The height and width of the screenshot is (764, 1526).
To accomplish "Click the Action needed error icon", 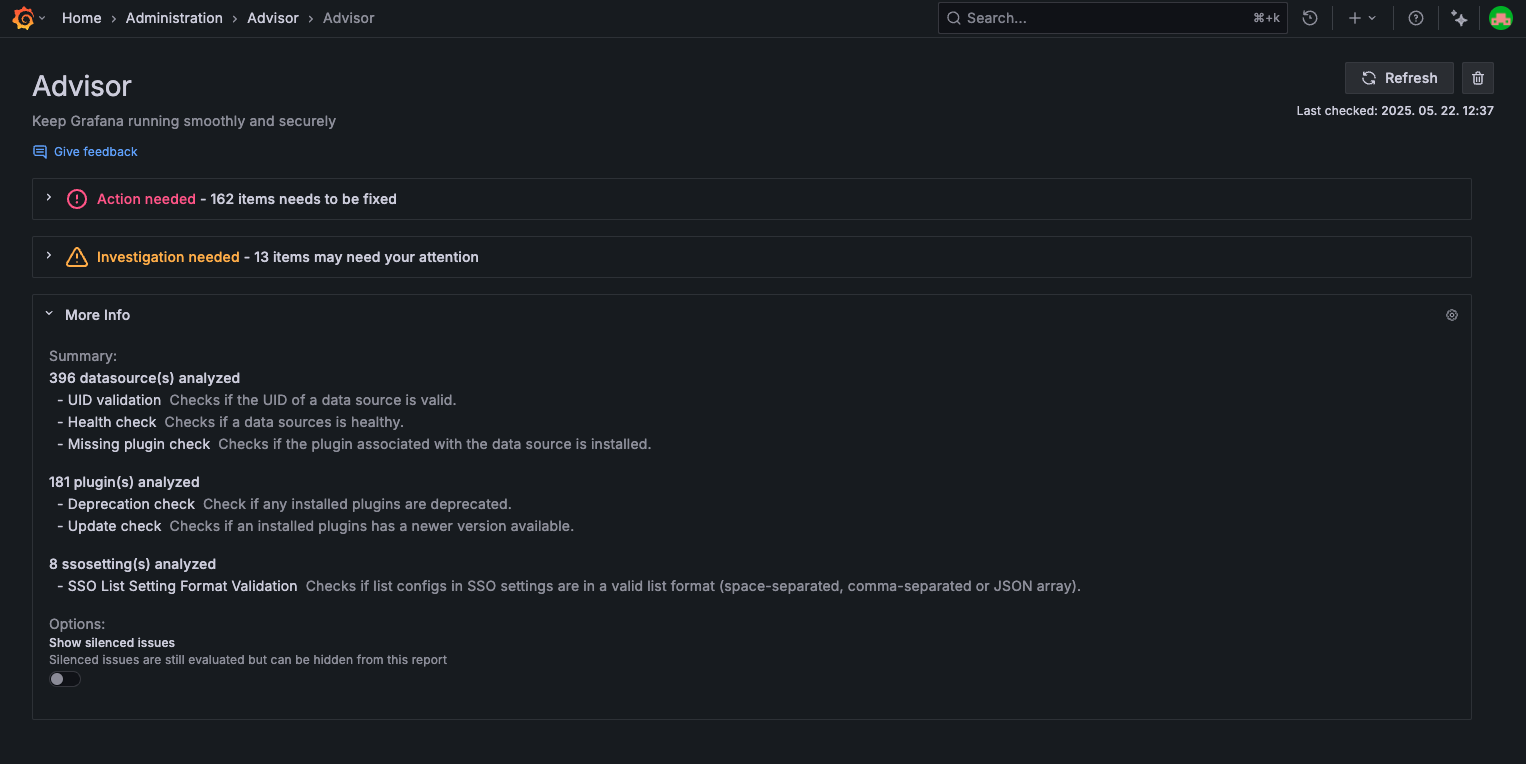I will [77, 198].
